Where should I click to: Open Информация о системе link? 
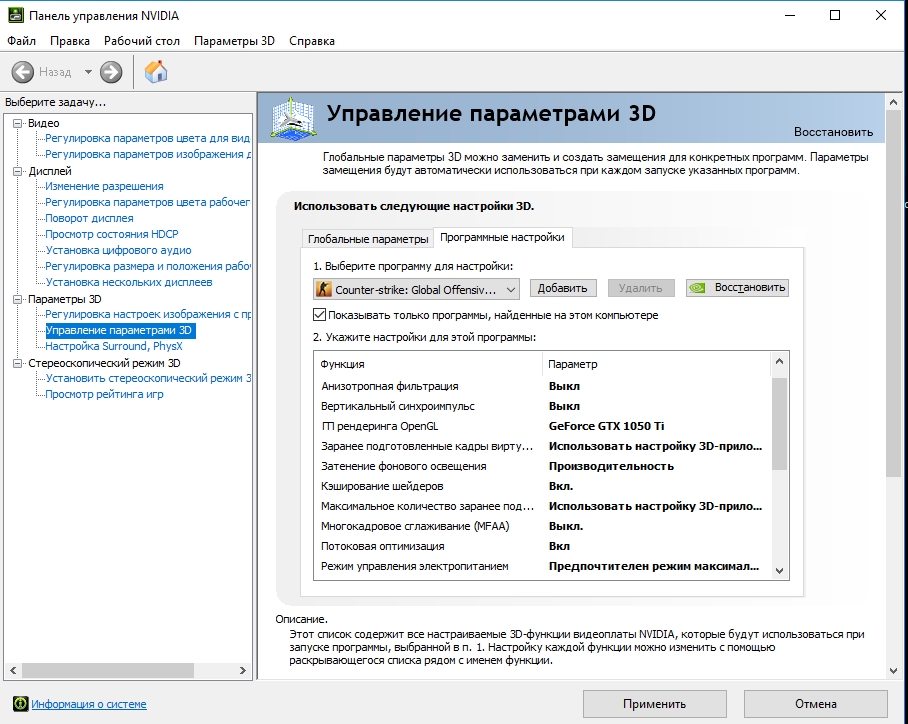pos(89,704)
